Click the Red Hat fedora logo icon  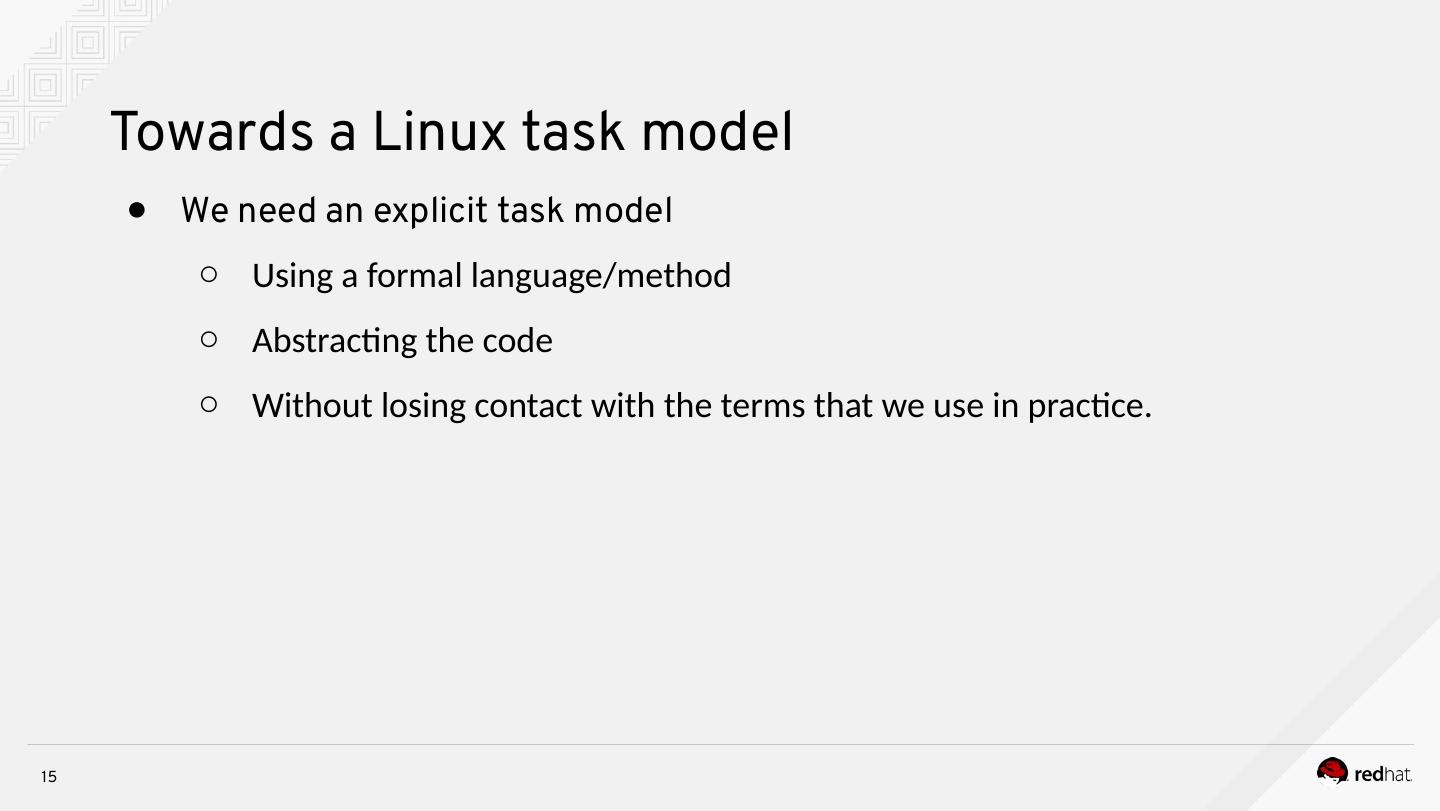click(x=1332, y=772)
